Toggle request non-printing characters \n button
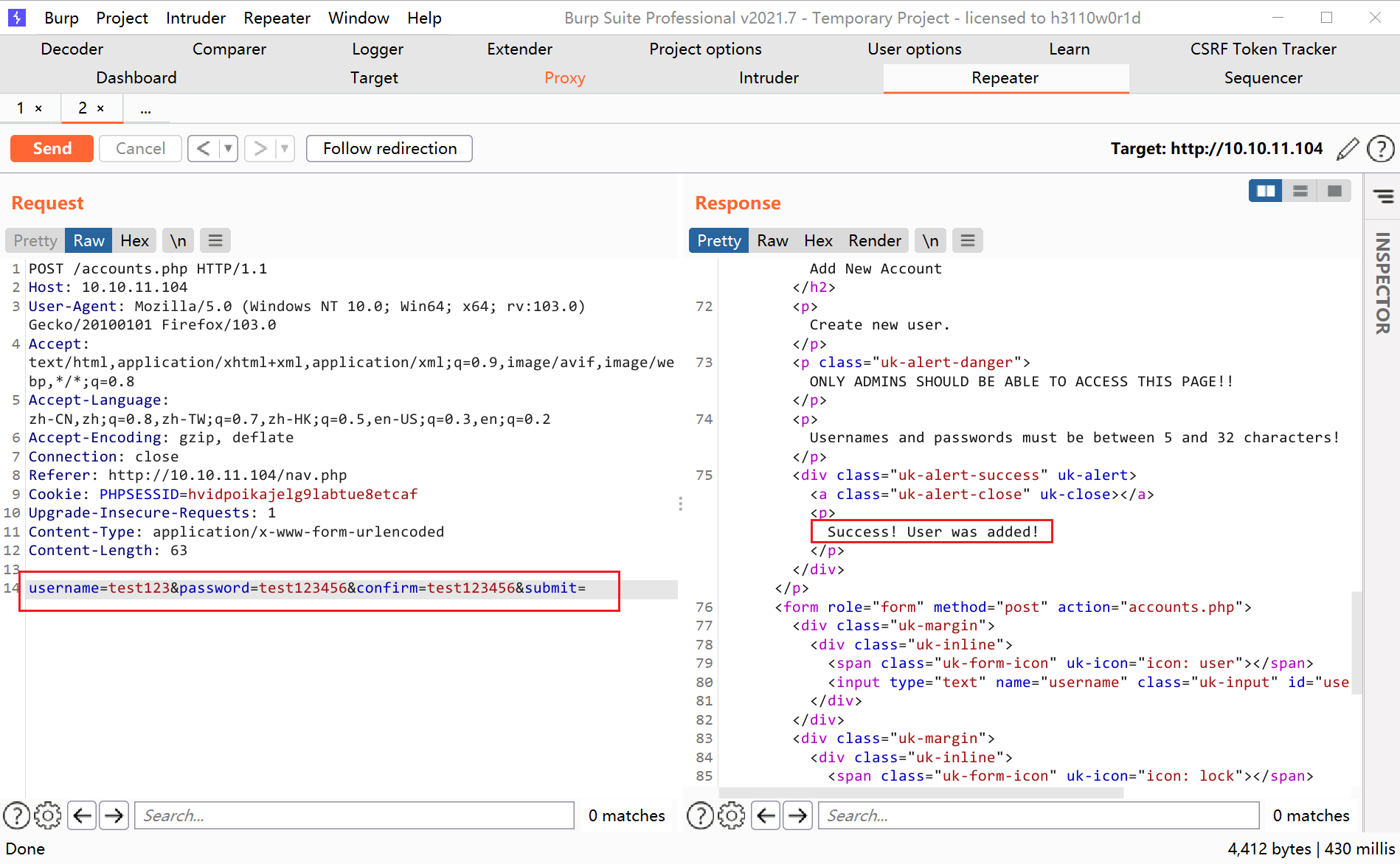The image size is (1400, 864). tap(178, 240)
